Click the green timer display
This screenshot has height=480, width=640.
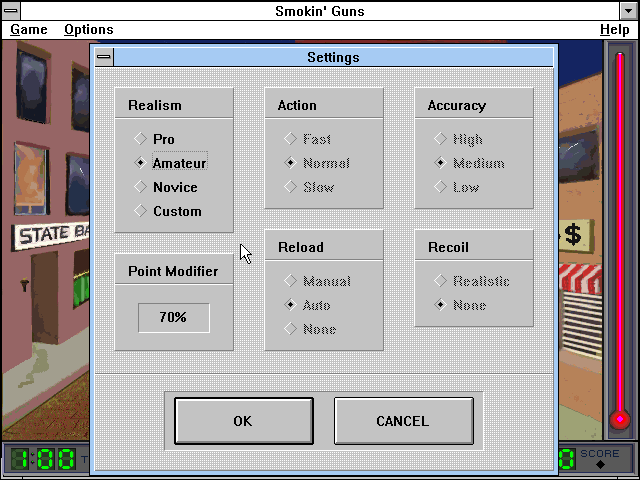[42, 458]
